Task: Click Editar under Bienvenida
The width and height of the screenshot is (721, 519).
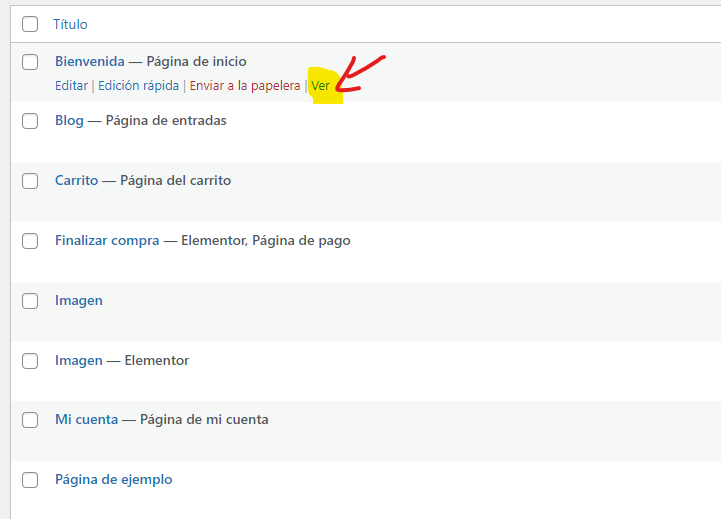Action: [71, 86]
